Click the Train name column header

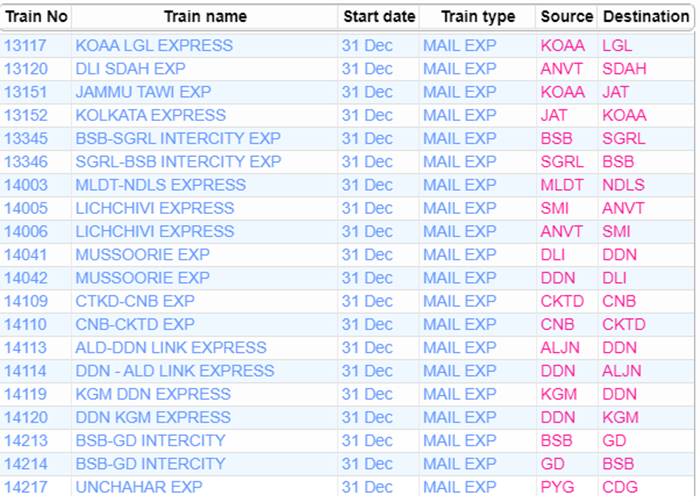coord(204,17)
